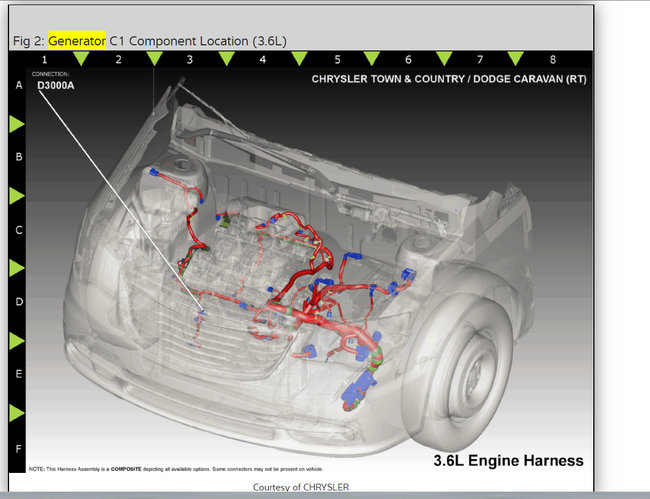Image resolution: width=650 pixels, height=499 pixels.
Task: Click green triangle marker between rows E and F
Action: click(17, 413)
